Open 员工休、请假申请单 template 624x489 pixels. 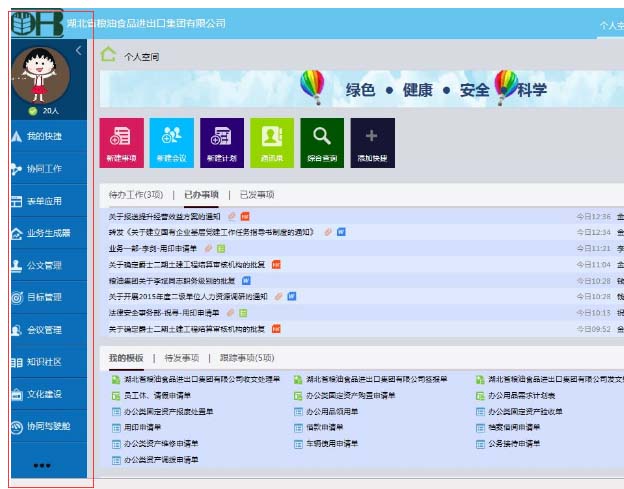tap(157, 395)
